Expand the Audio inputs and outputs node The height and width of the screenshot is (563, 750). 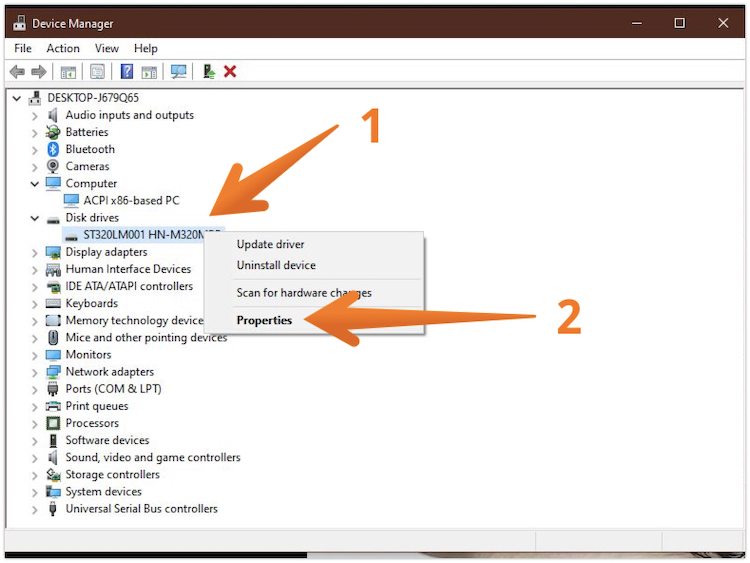tap(35, 115)
